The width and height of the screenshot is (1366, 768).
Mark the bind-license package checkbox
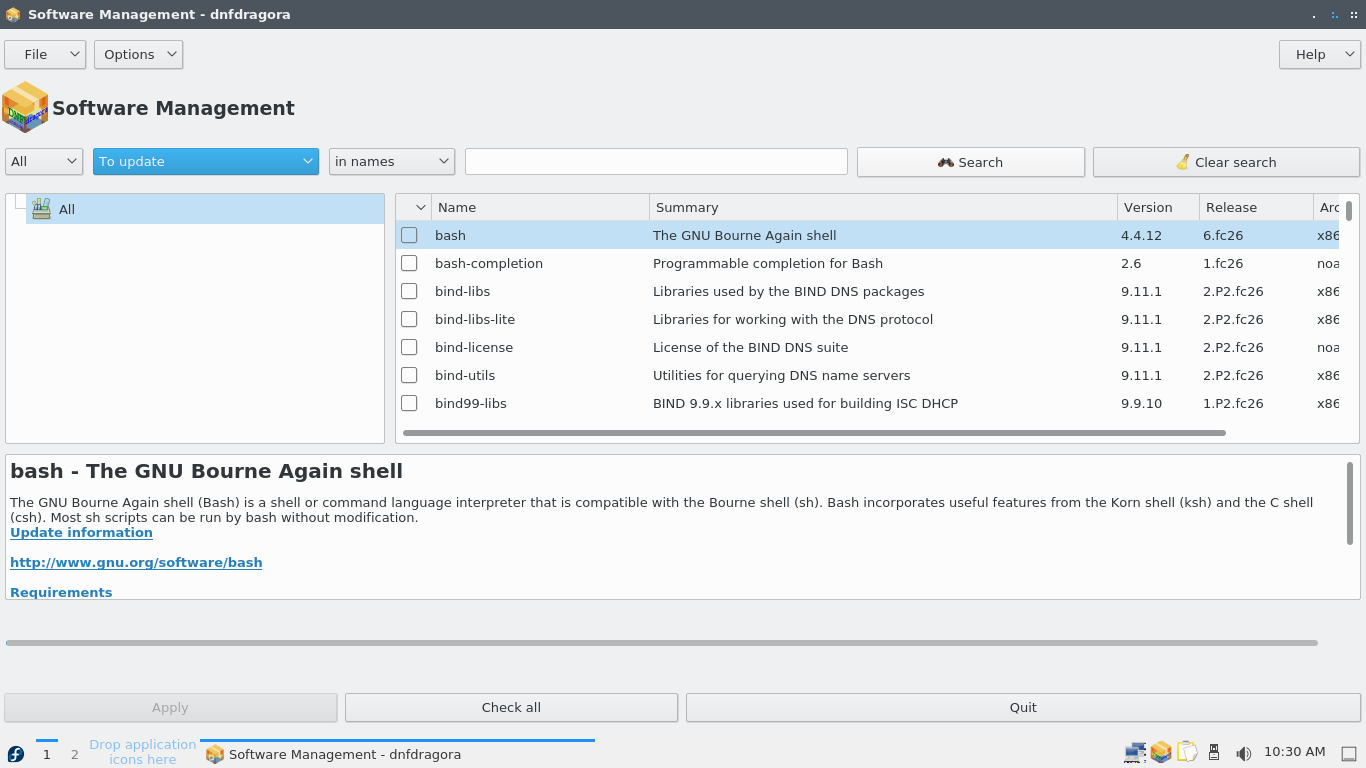tap(409, 347)
